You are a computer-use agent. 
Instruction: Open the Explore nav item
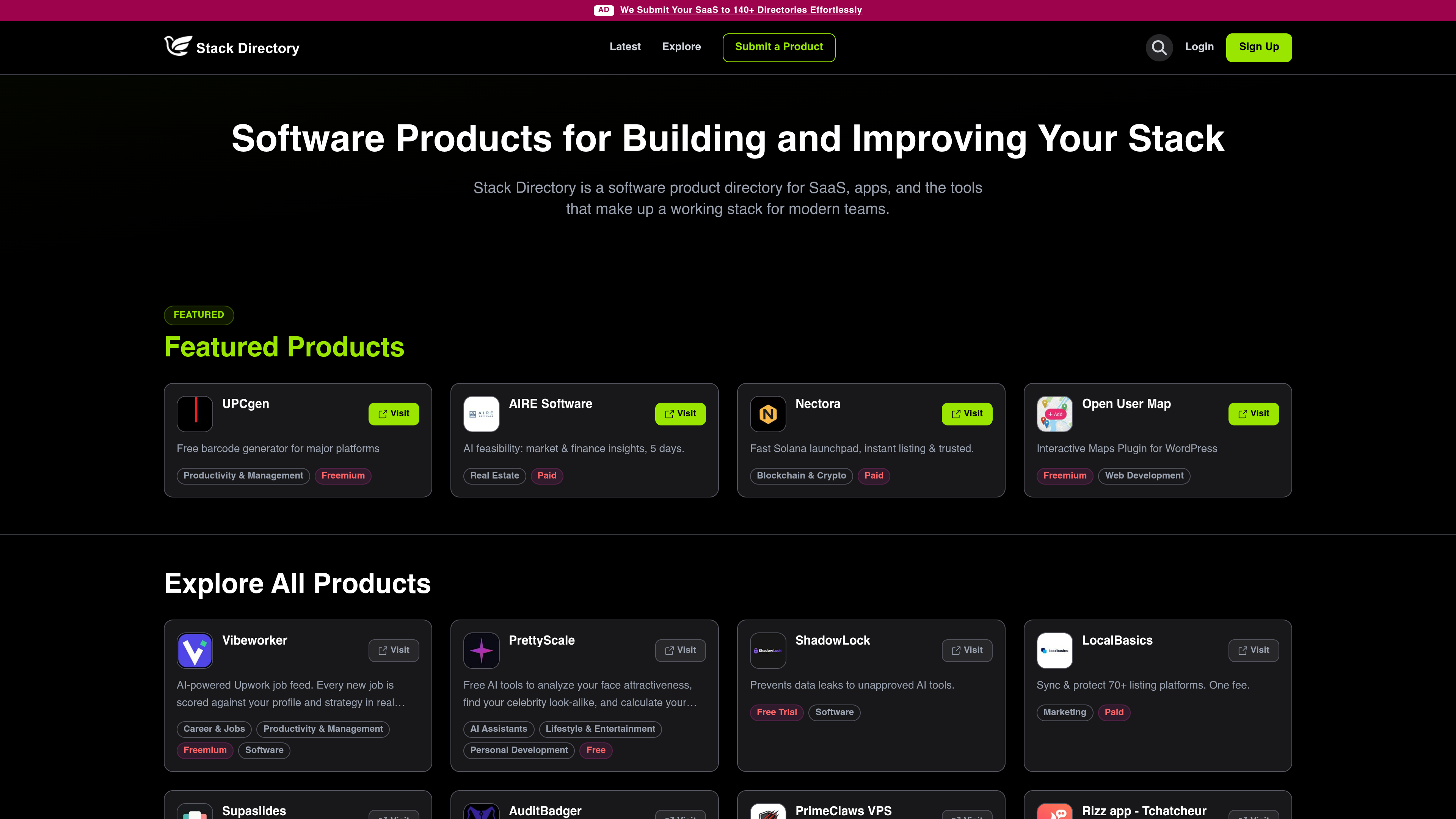tap(681, 47)
